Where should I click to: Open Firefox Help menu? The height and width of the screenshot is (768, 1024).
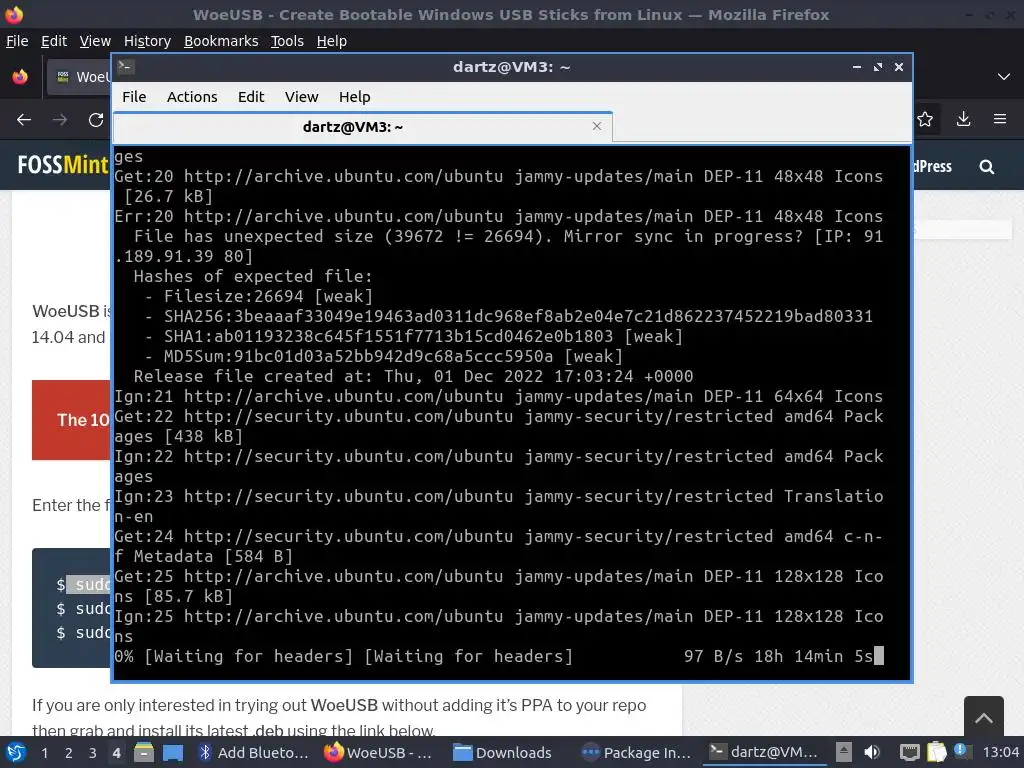coord(332,40)
